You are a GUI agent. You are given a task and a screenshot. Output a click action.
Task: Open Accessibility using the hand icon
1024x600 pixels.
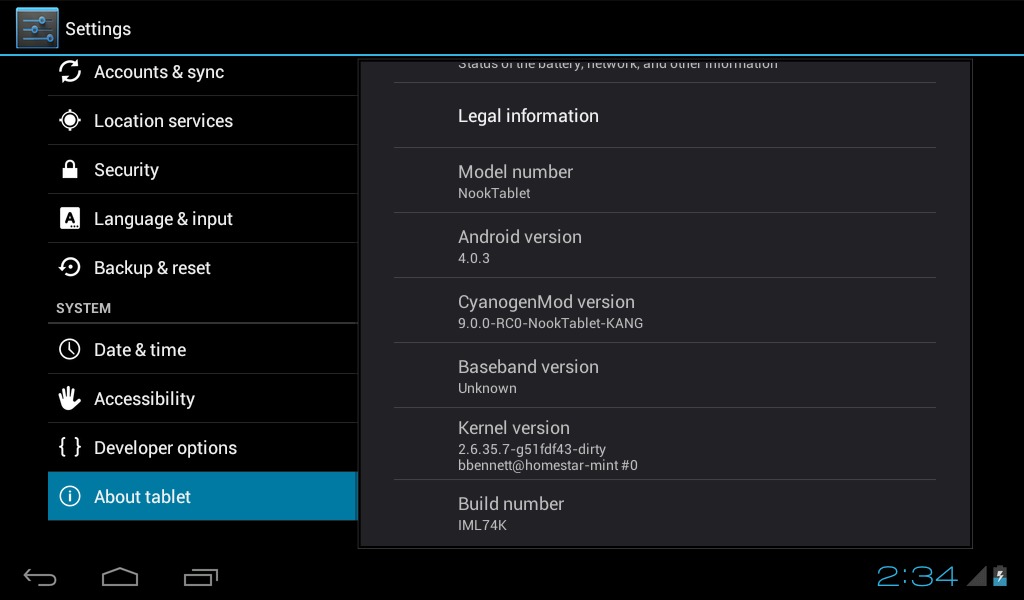click(x=69, y=398)
